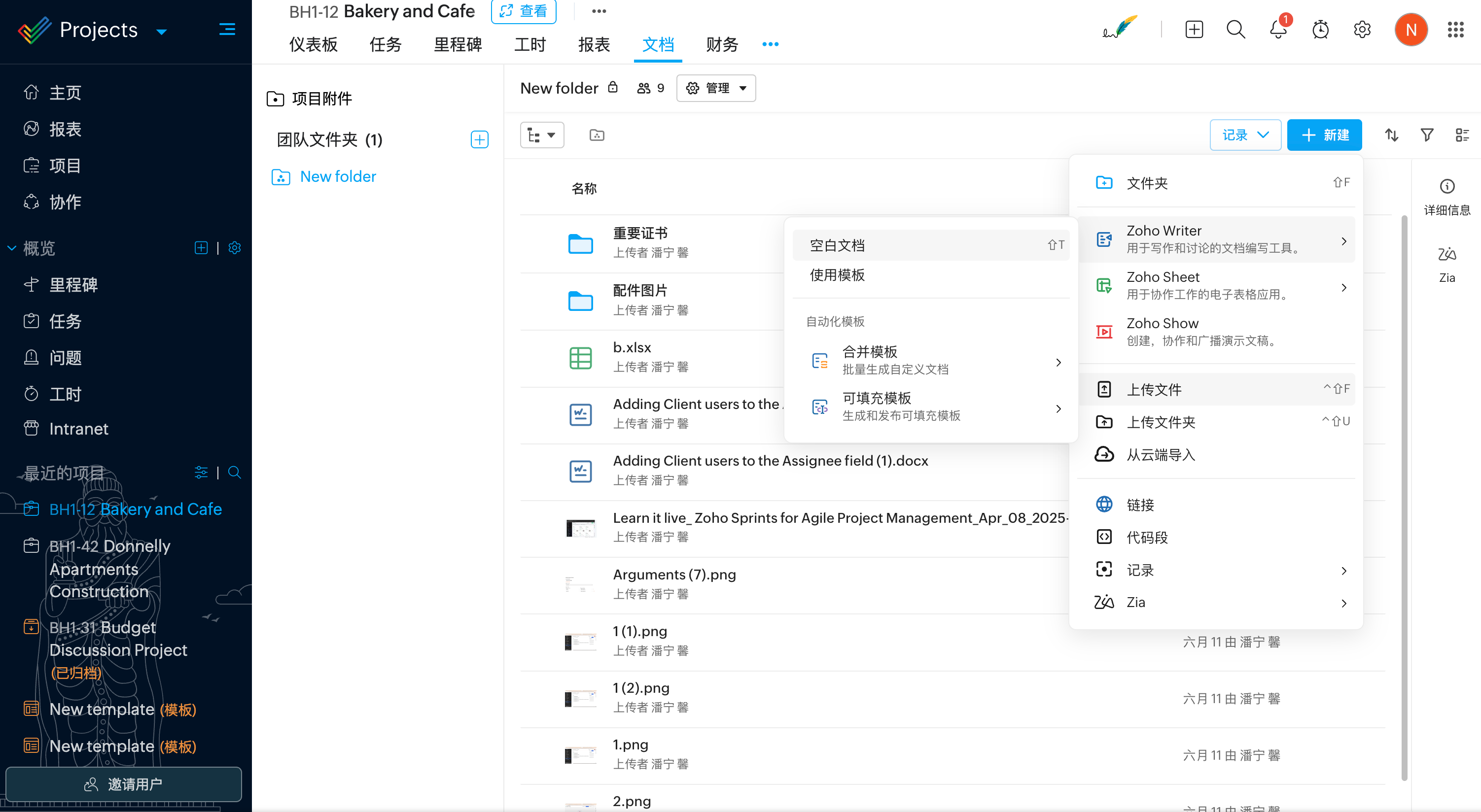Image resolution: width=1481 pixels, height=812 pixels.
Task: Open the Zia assistant in right panel
Action: coord(1446,263)
